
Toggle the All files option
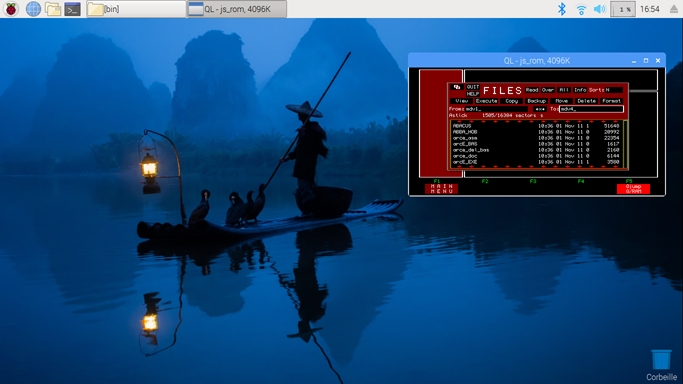click(x=564, y=90)
